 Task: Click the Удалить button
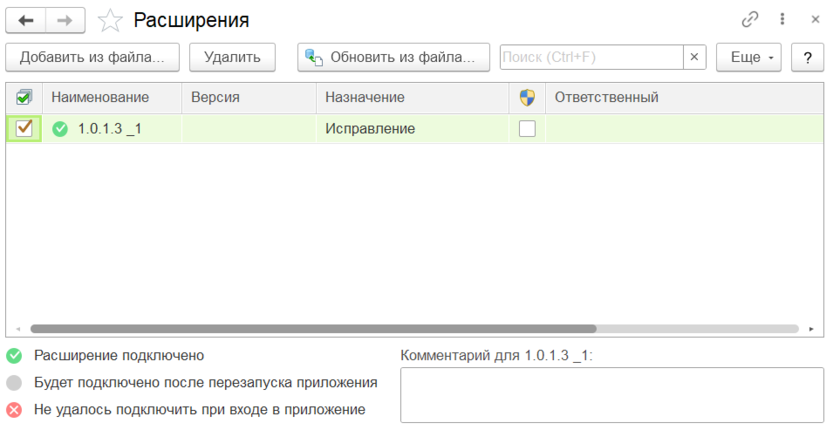point(232,57)
